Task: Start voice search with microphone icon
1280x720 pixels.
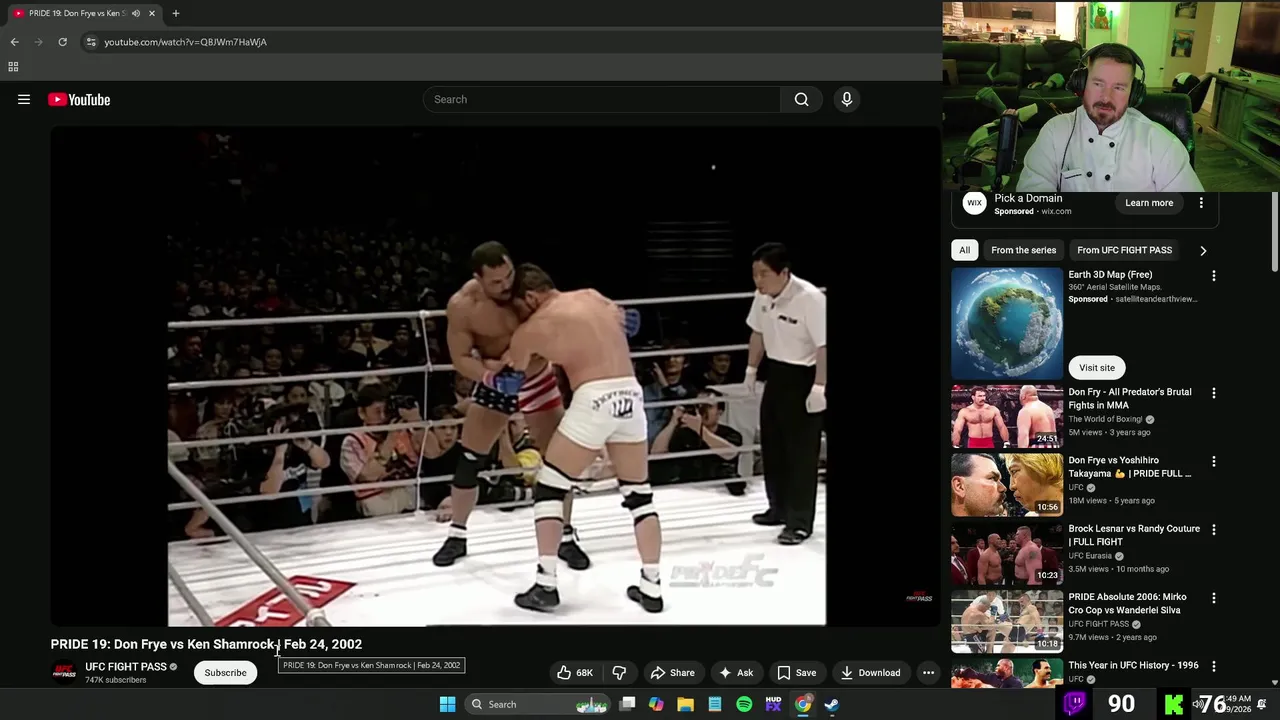Action: pyautogui.click(x=846, y=99)
